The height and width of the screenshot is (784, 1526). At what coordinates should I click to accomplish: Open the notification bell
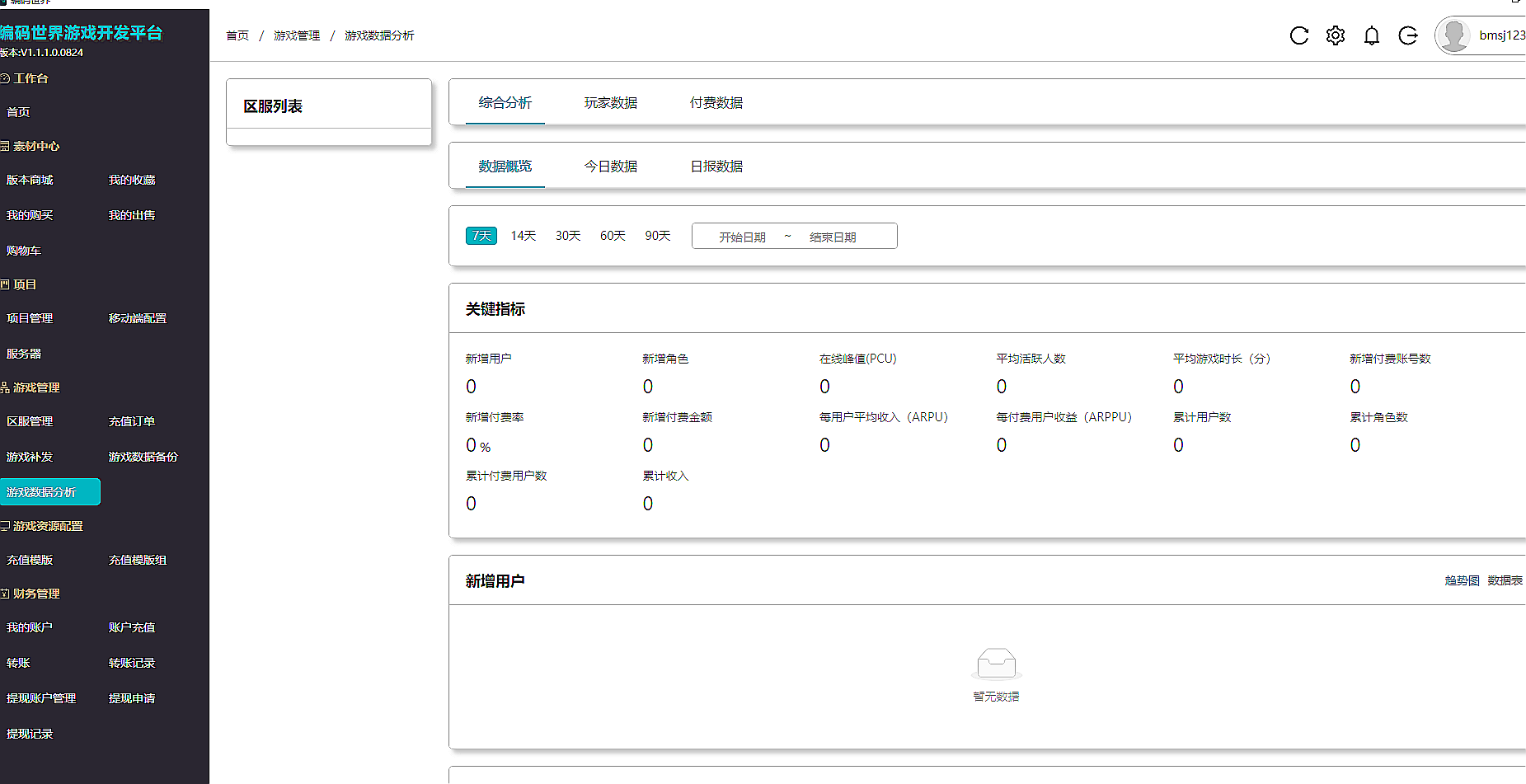pos(1371,35)
